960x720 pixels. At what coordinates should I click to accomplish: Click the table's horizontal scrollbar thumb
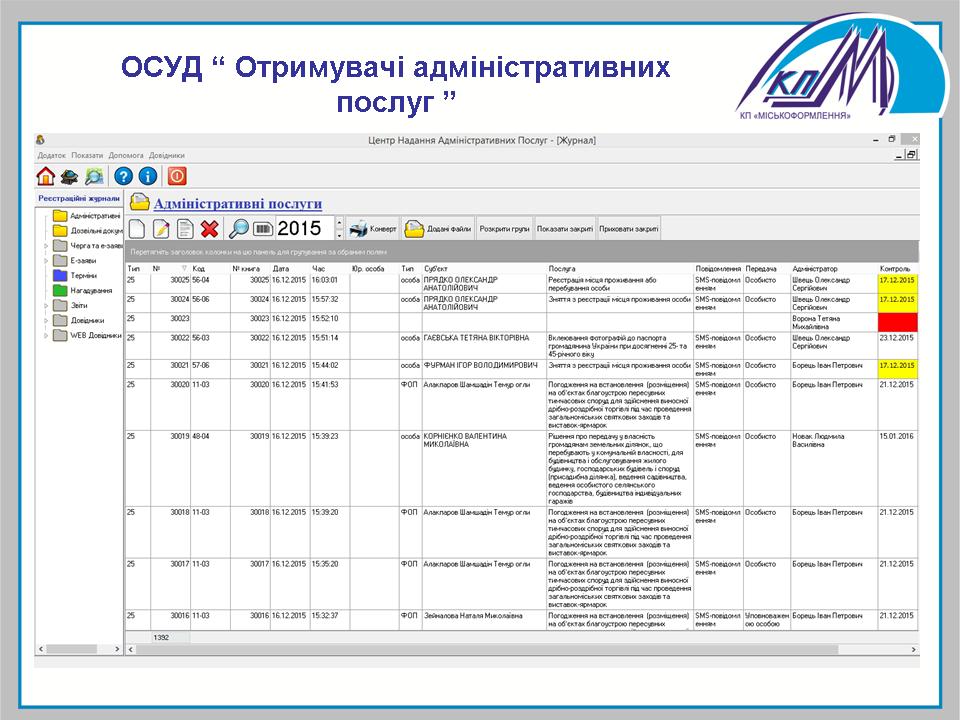coord(487,650)
